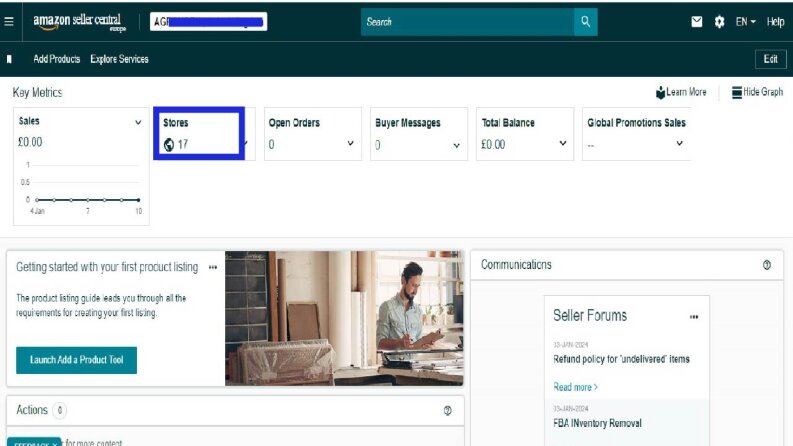Click the search magnifier button

(x=585, y=22)
